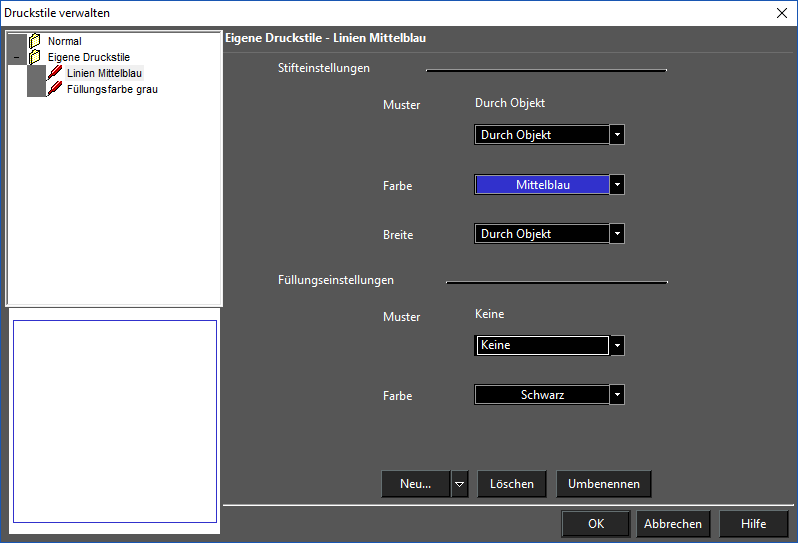Collapse the Eigene Druckstile tree node
The height and width of the screenshot is (543, 798).
(16, 58)
